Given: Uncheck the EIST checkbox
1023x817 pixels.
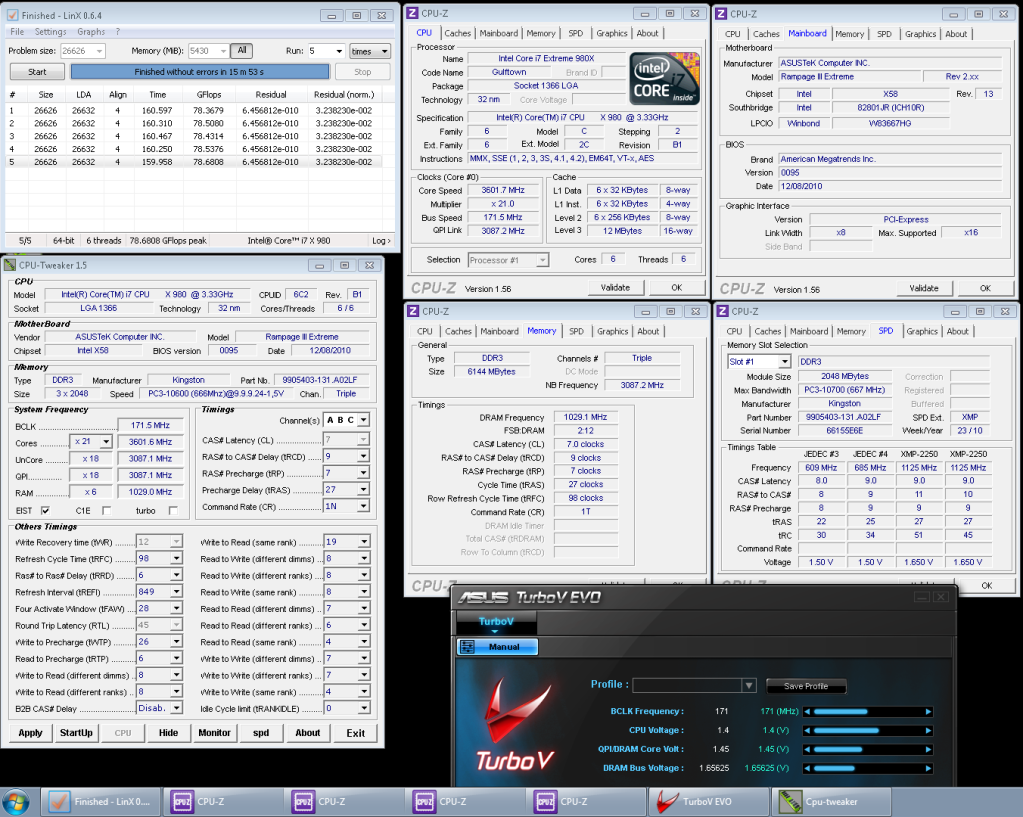Looking at the screenshot, I should (45, 510).
